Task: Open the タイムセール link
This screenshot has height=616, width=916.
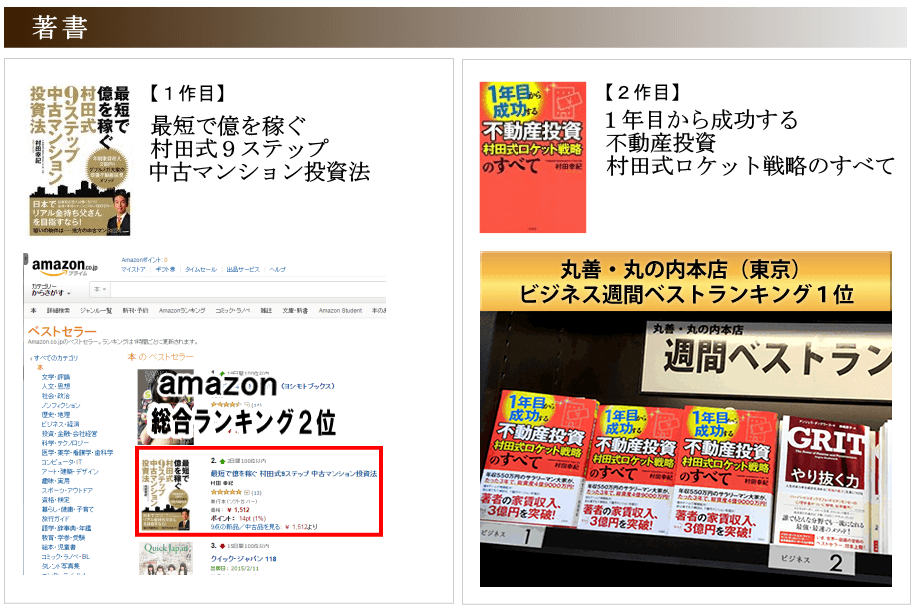Action: coord(201,269)
